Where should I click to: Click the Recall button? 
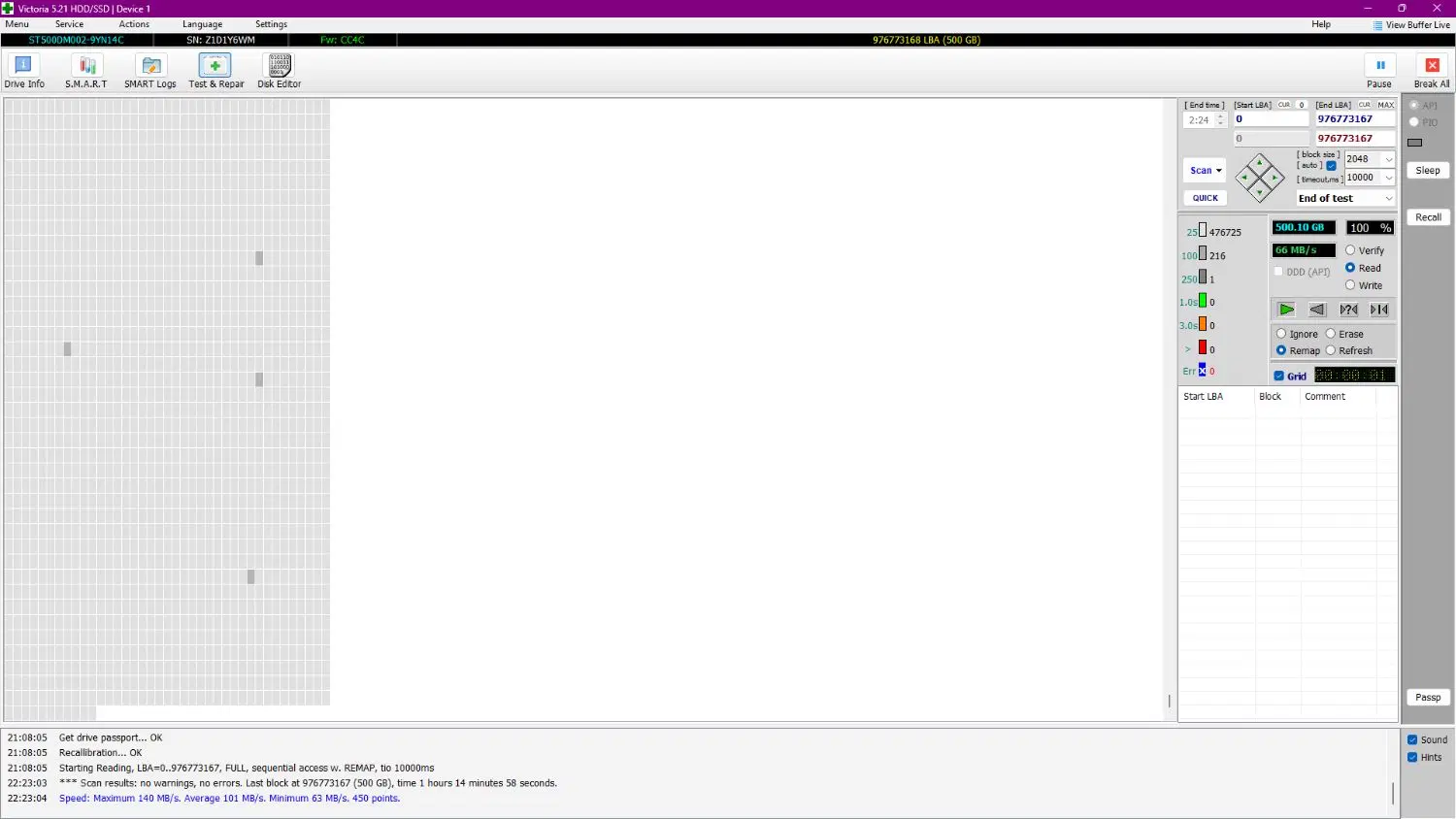(1428, 217)
